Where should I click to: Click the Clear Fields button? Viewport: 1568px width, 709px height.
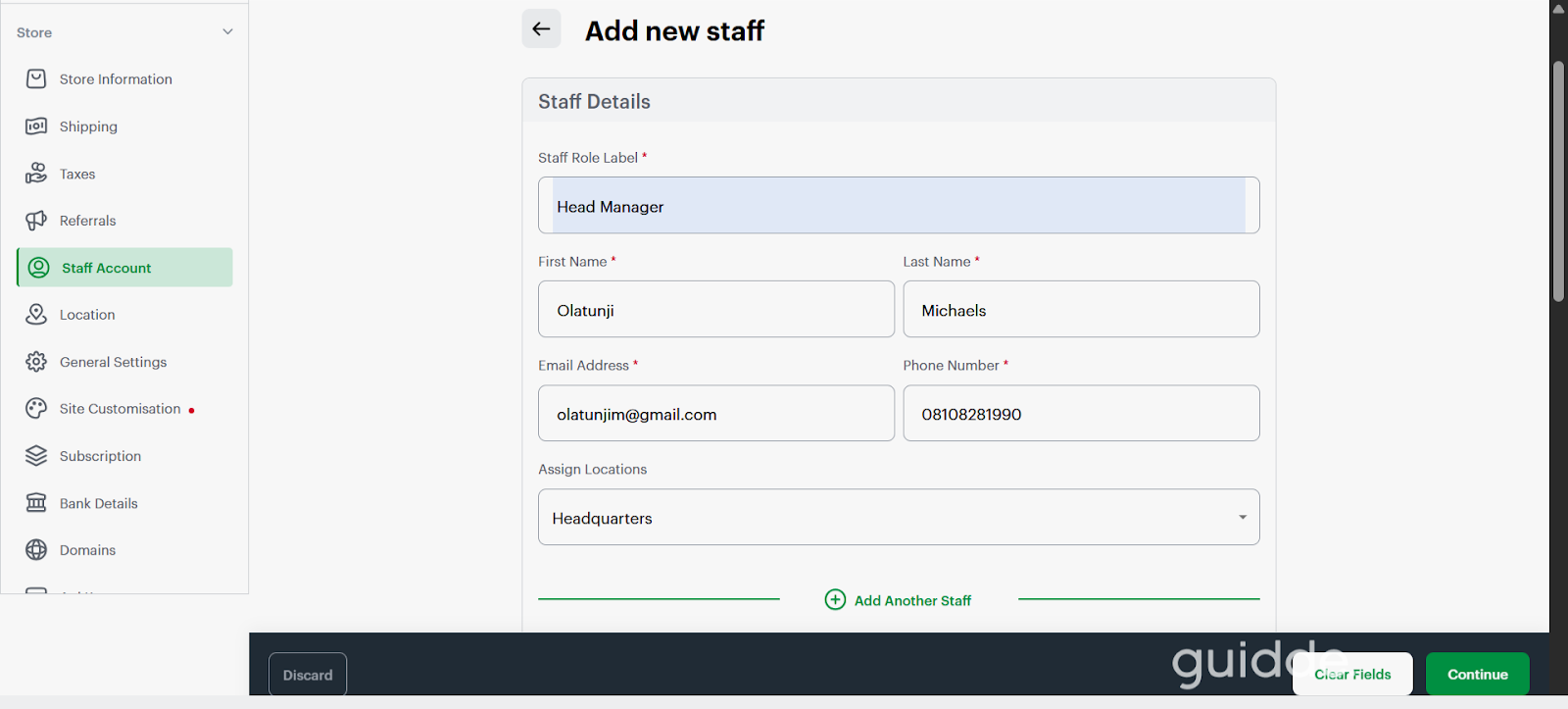(1352, 674)
